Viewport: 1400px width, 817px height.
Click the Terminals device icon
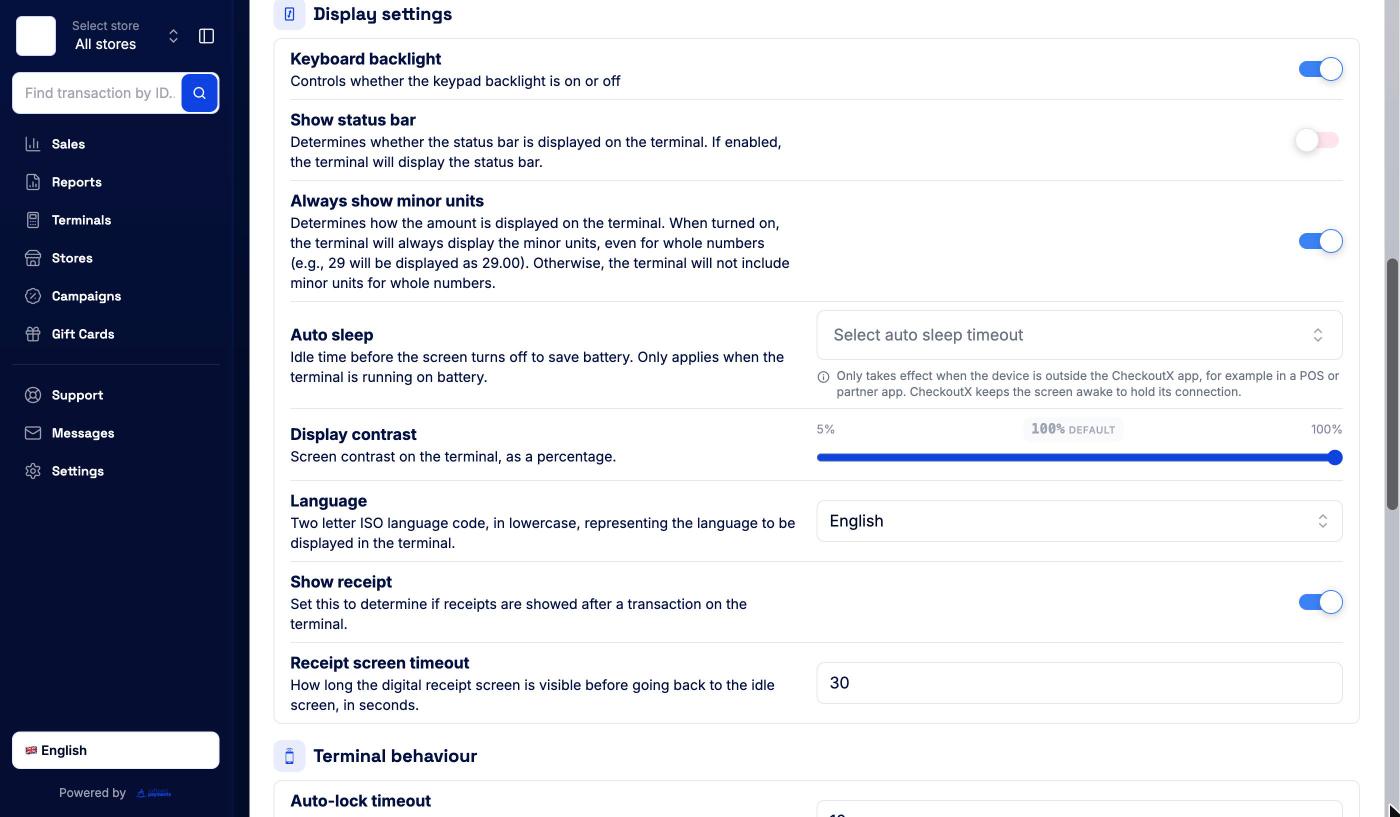tap(33, 220)
